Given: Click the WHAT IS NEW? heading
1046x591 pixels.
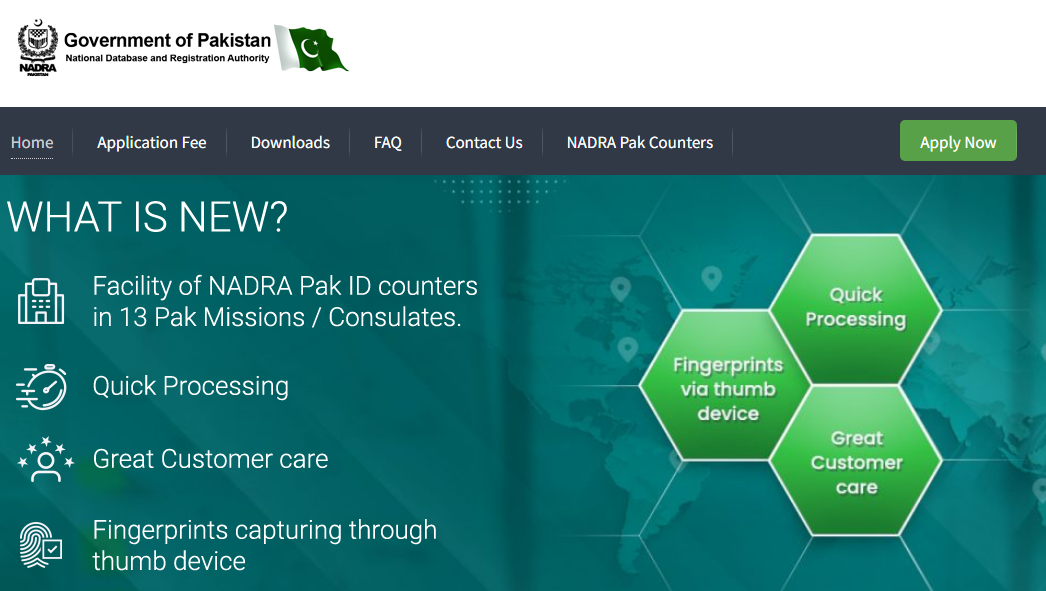Looking at the screenshot, I should [147, 217].
